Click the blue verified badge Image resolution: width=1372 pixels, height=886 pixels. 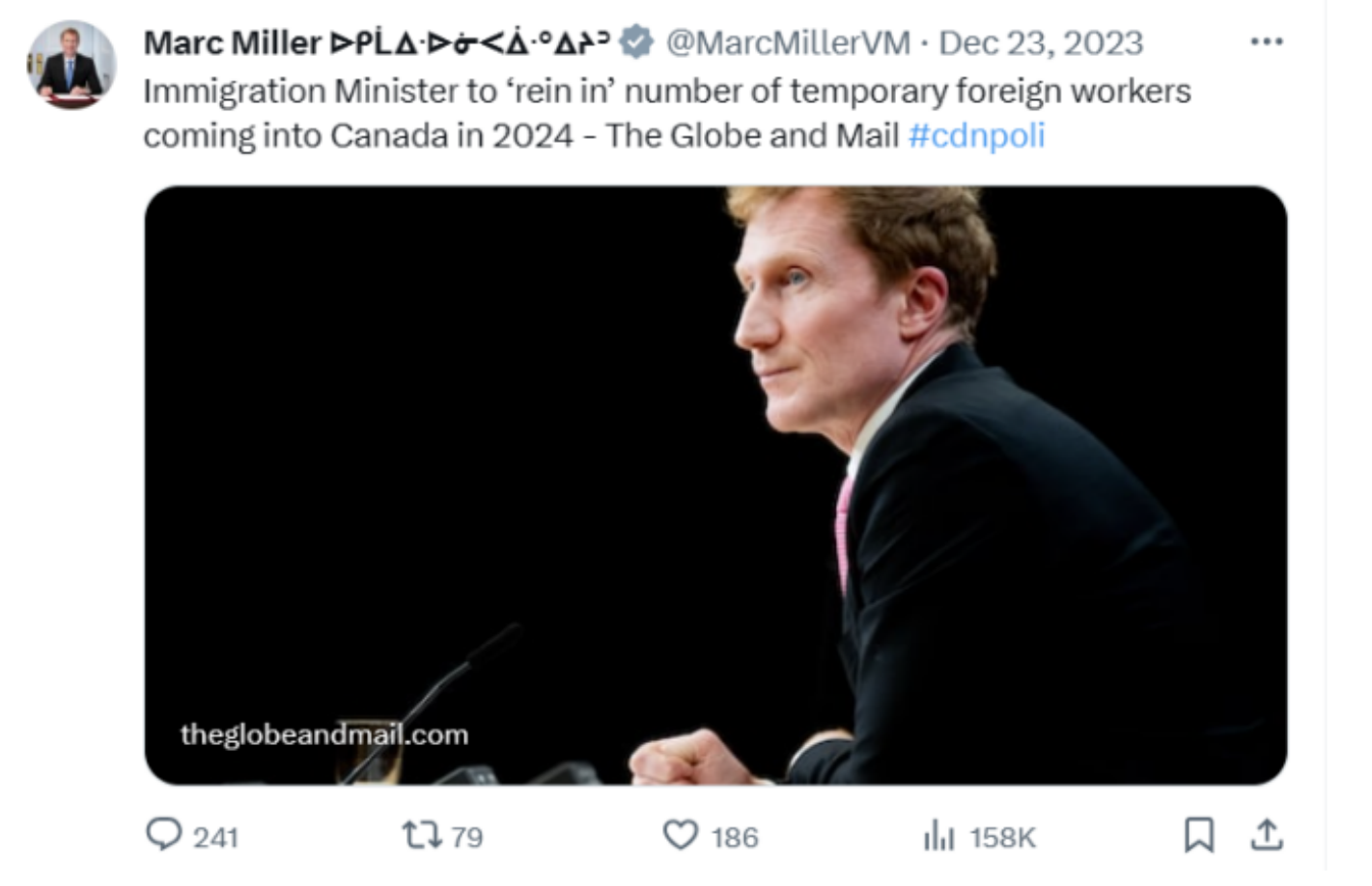(636, 42)
